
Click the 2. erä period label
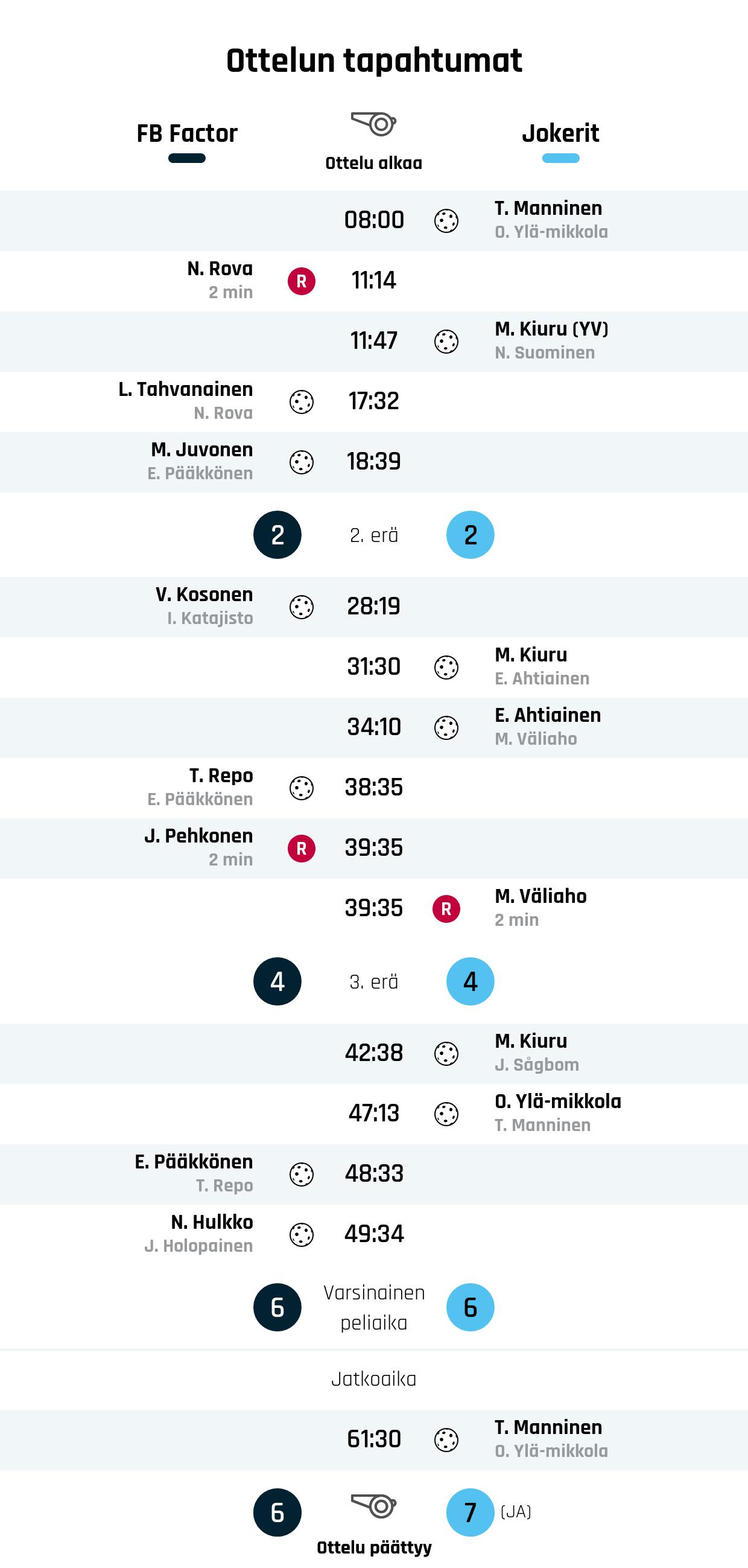373,535
